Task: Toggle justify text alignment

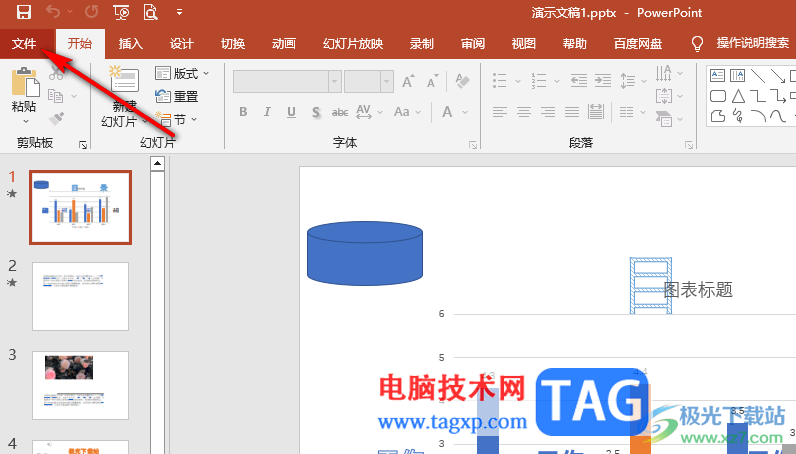Action: click(x=572, y=112)
